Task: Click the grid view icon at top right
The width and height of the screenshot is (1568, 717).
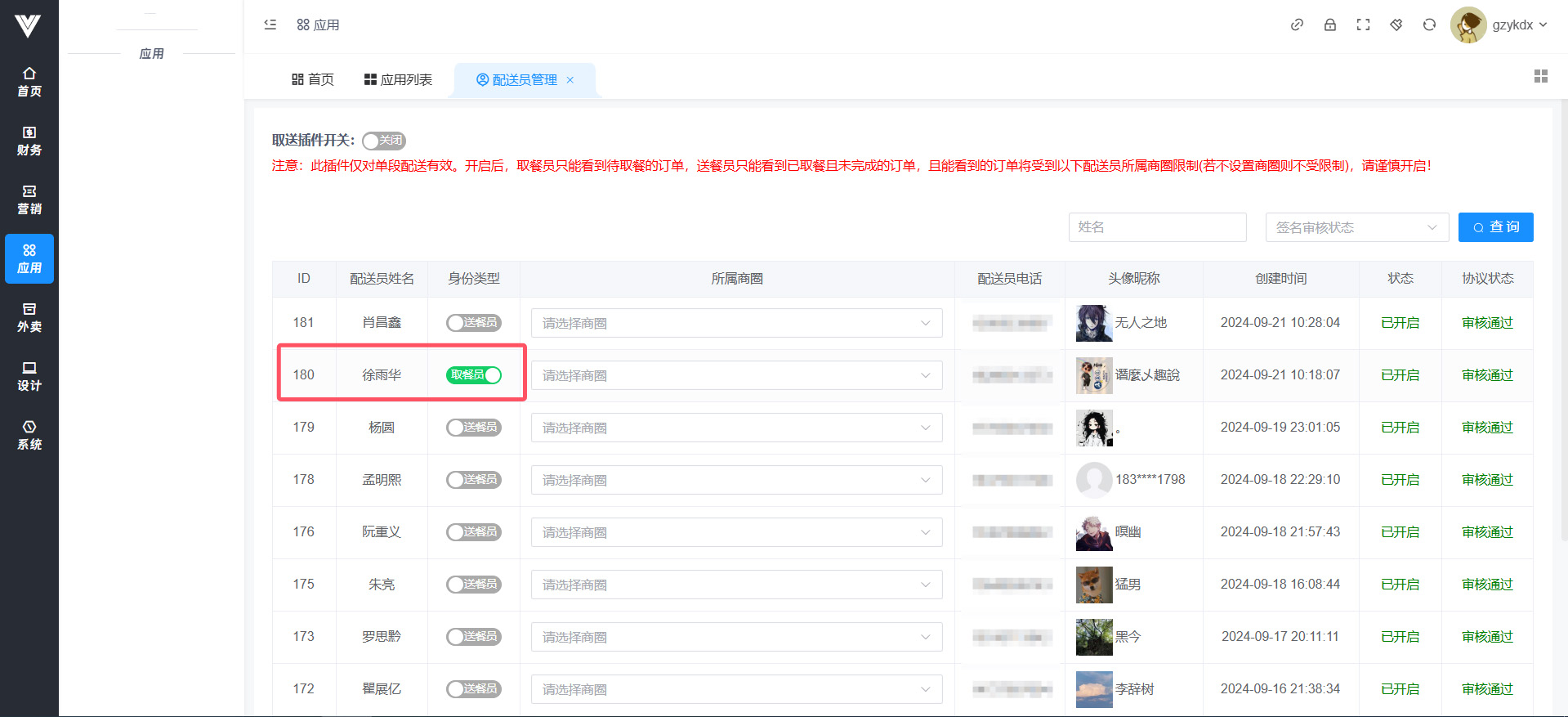Action: (x=1541, y=76)
